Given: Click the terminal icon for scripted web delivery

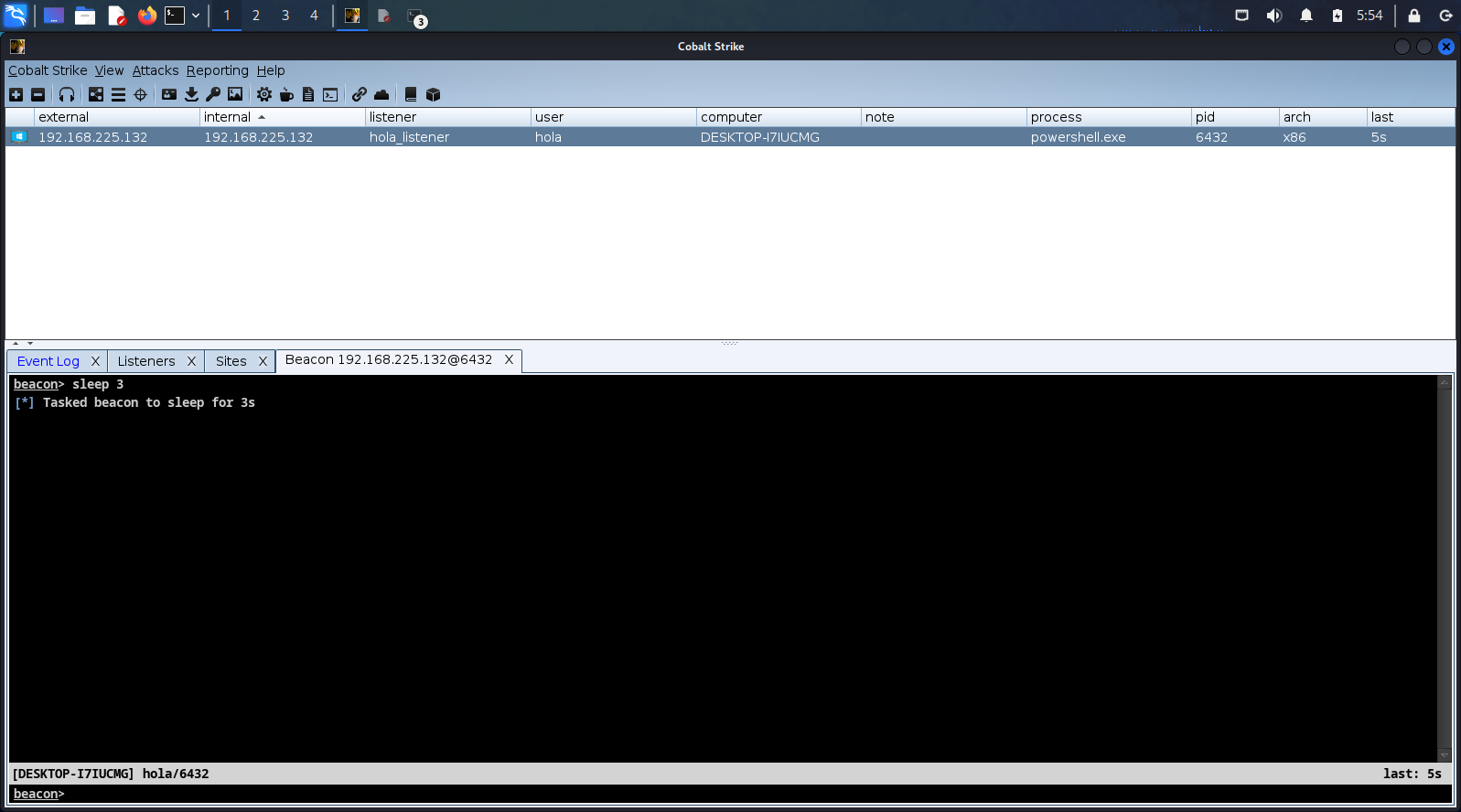Looking at the screenshot, I should click(x=330, y=94).
